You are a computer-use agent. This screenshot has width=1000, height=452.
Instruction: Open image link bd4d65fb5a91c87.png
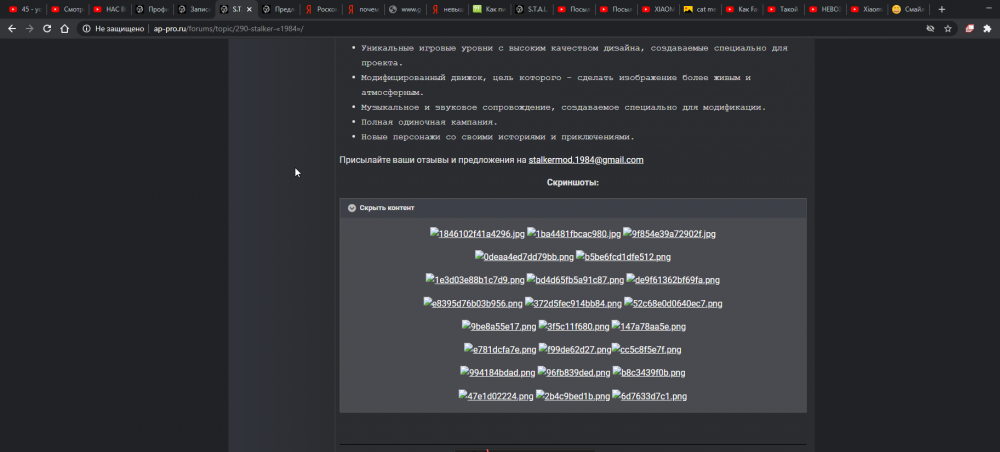(575, 280)
